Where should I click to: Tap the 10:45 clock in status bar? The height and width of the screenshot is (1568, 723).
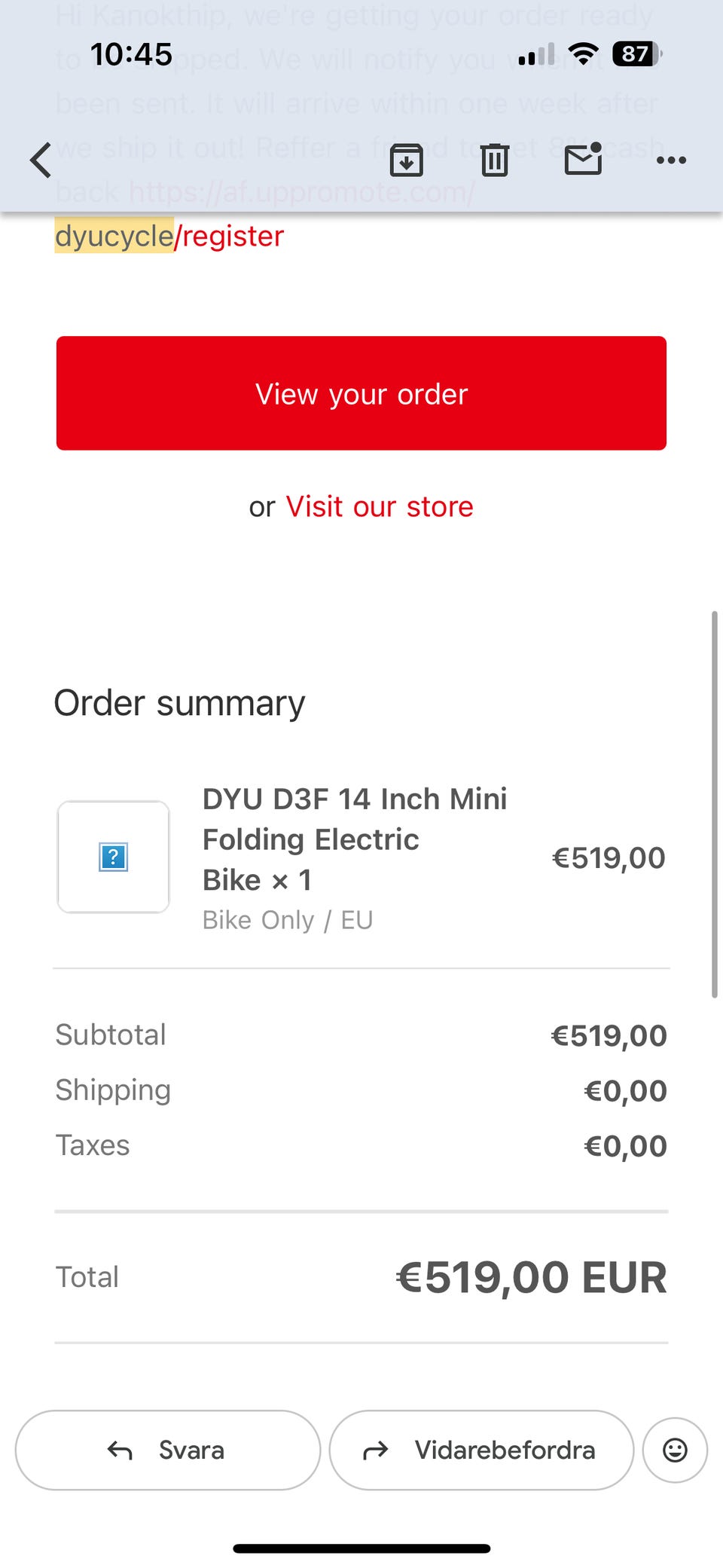pyautogui.click(x=131, y=54)
